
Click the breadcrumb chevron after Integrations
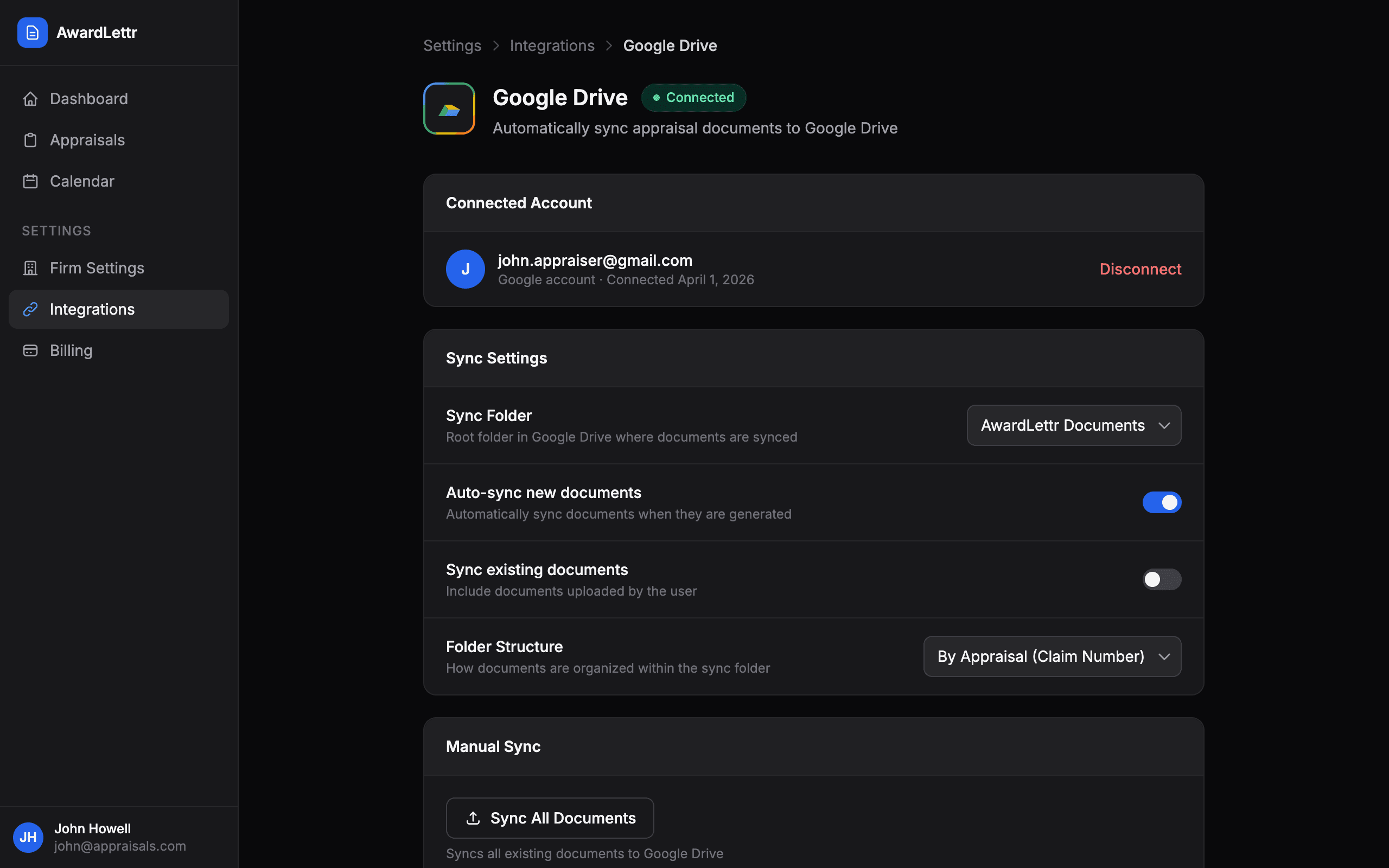(609, 46)
